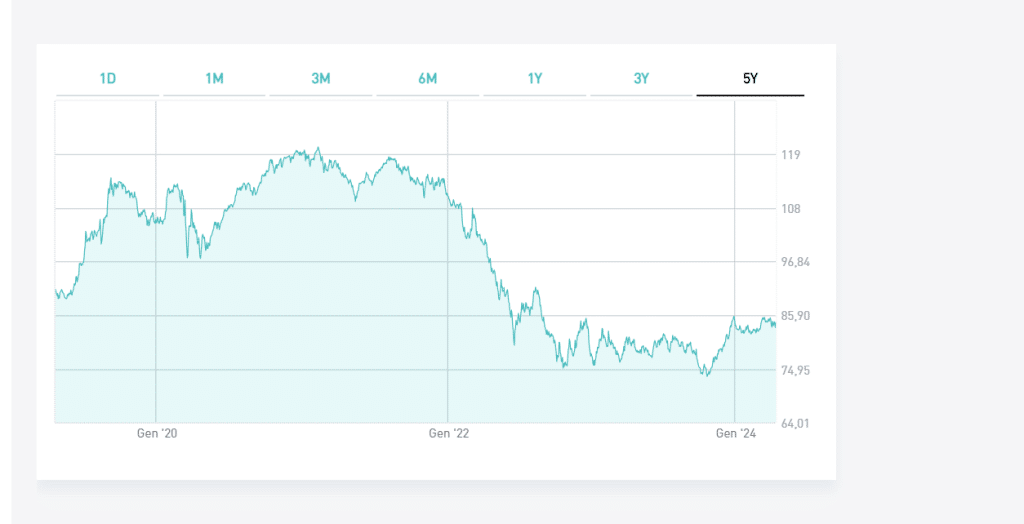Screen dimensions: 1024x524
Task: Click the active 5Y tab
Action: 750,78
